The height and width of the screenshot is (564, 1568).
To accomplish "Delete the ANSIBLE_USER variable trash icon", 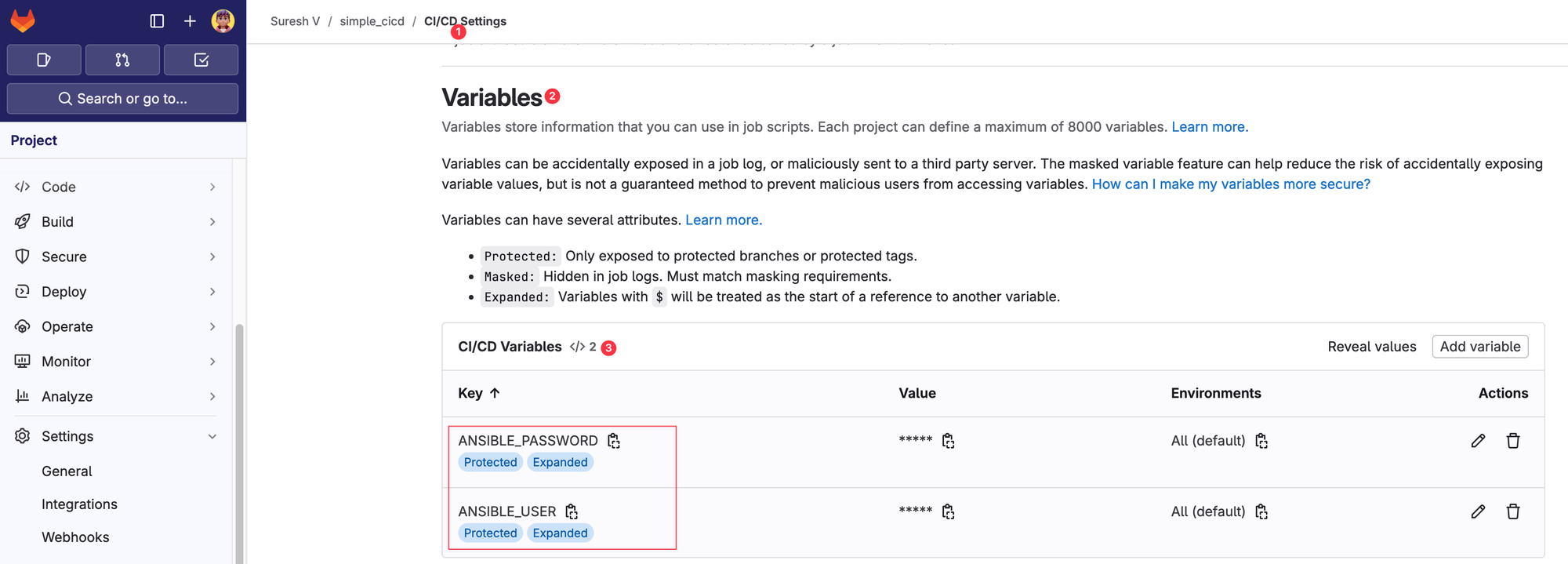I will (1513, 511).
